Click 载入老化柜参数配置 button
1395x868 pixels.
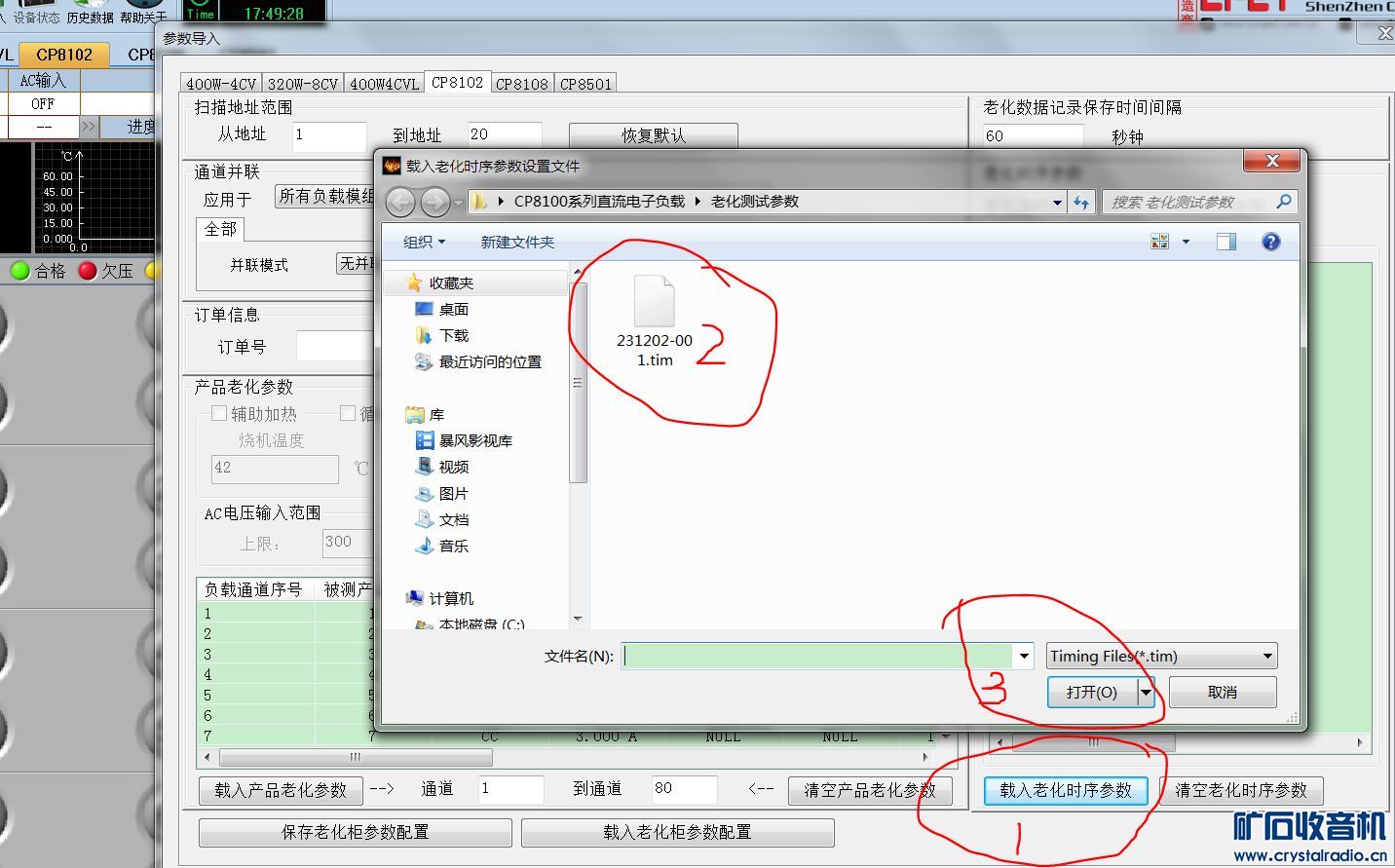(x=677, y=832)
